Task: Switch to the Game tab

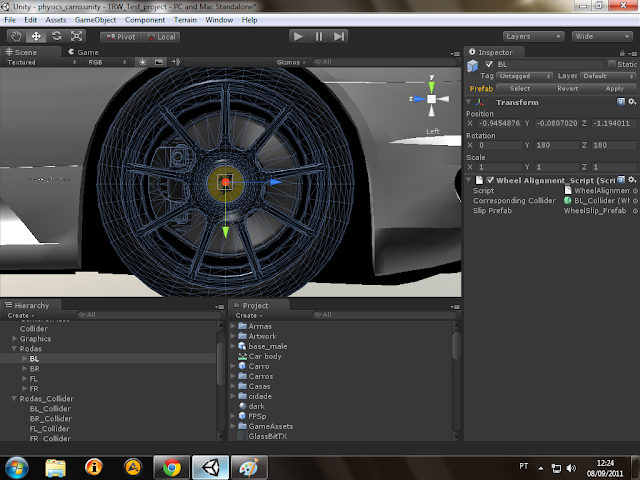Action: 86,51
